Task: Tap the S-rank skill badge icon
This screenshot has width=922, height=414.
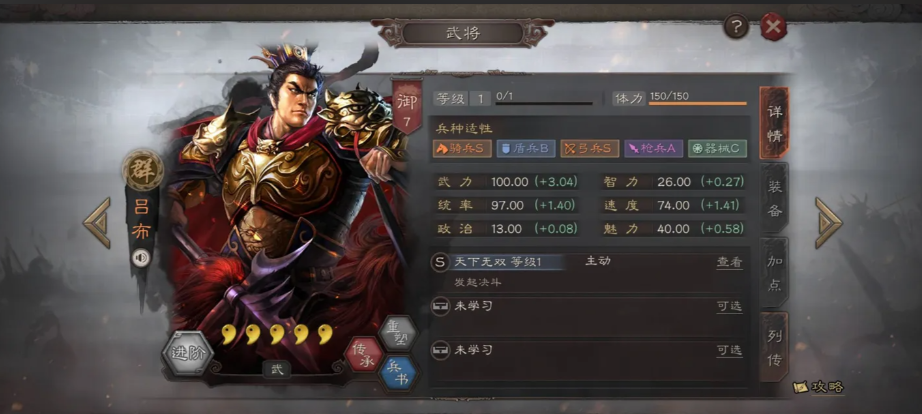Action: [440, 262]
